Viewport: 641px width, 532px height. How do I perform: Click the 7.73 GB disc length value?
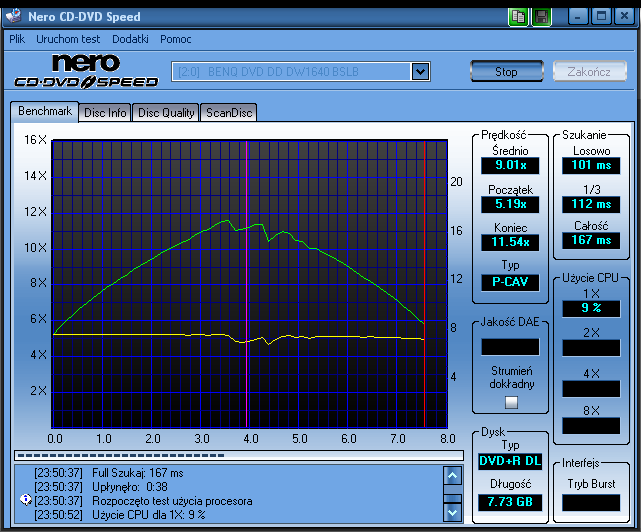[x=510, y=502]
